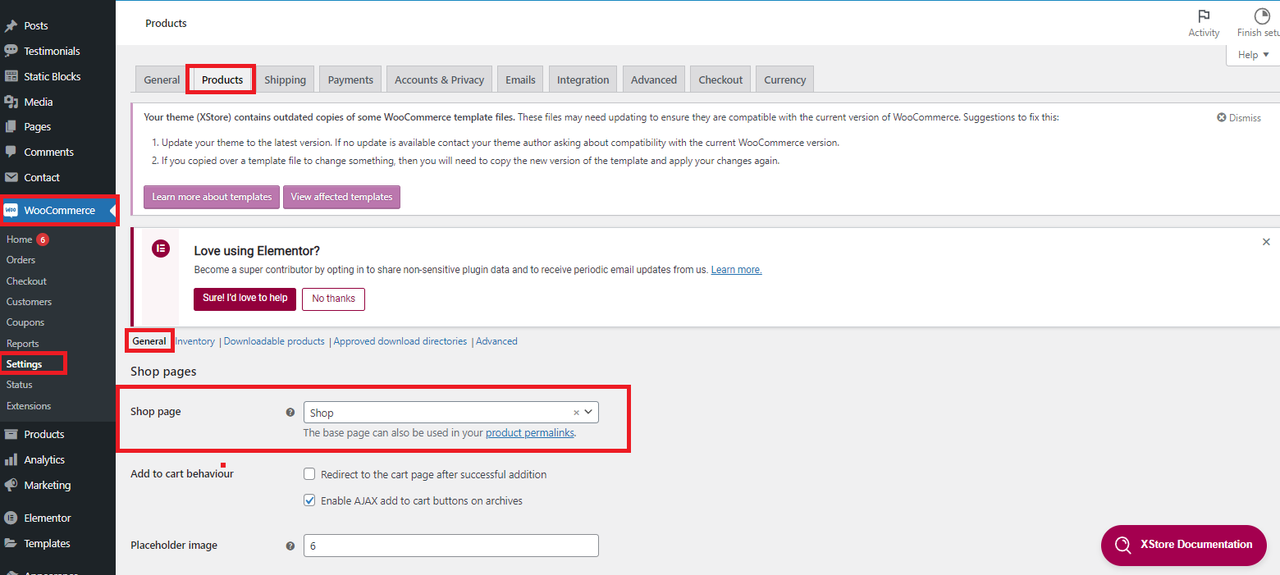Open the Status submenu item
Image resolution: width=1280 pixels, height=575 pixels.
coord(19,385)
